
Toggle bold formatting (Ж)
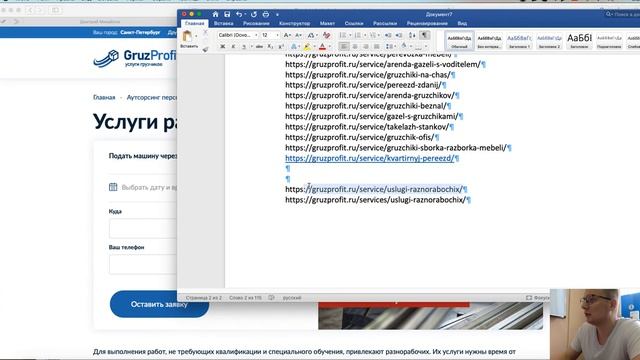click(223, 47)
